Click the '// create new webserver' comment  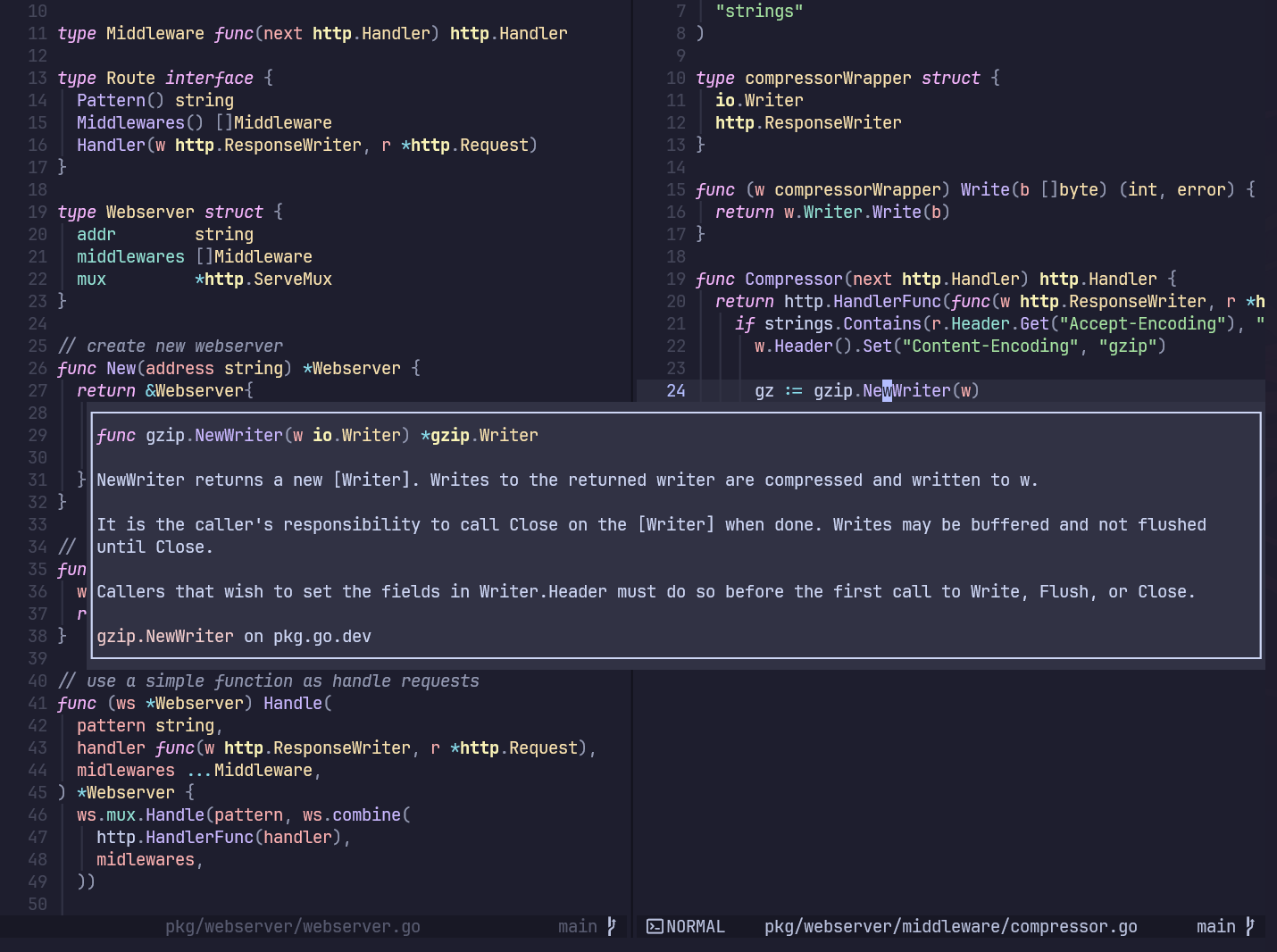pos(170,346)
